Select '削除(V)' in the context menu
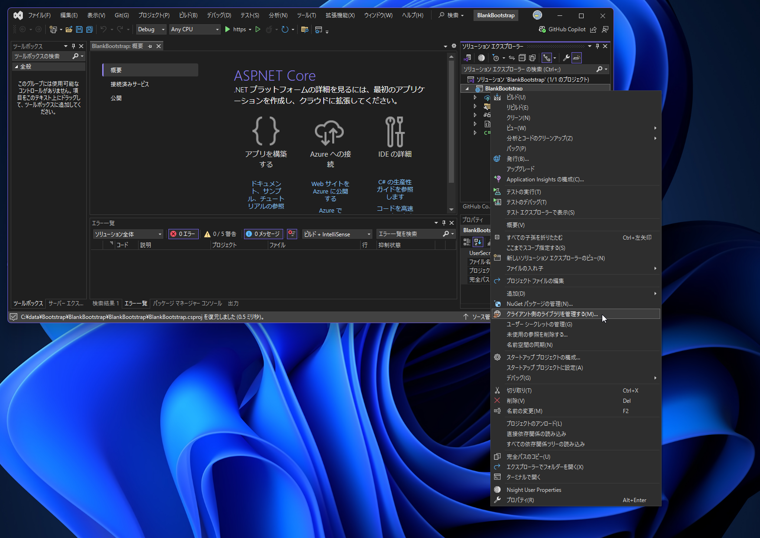 click(576, 401)
